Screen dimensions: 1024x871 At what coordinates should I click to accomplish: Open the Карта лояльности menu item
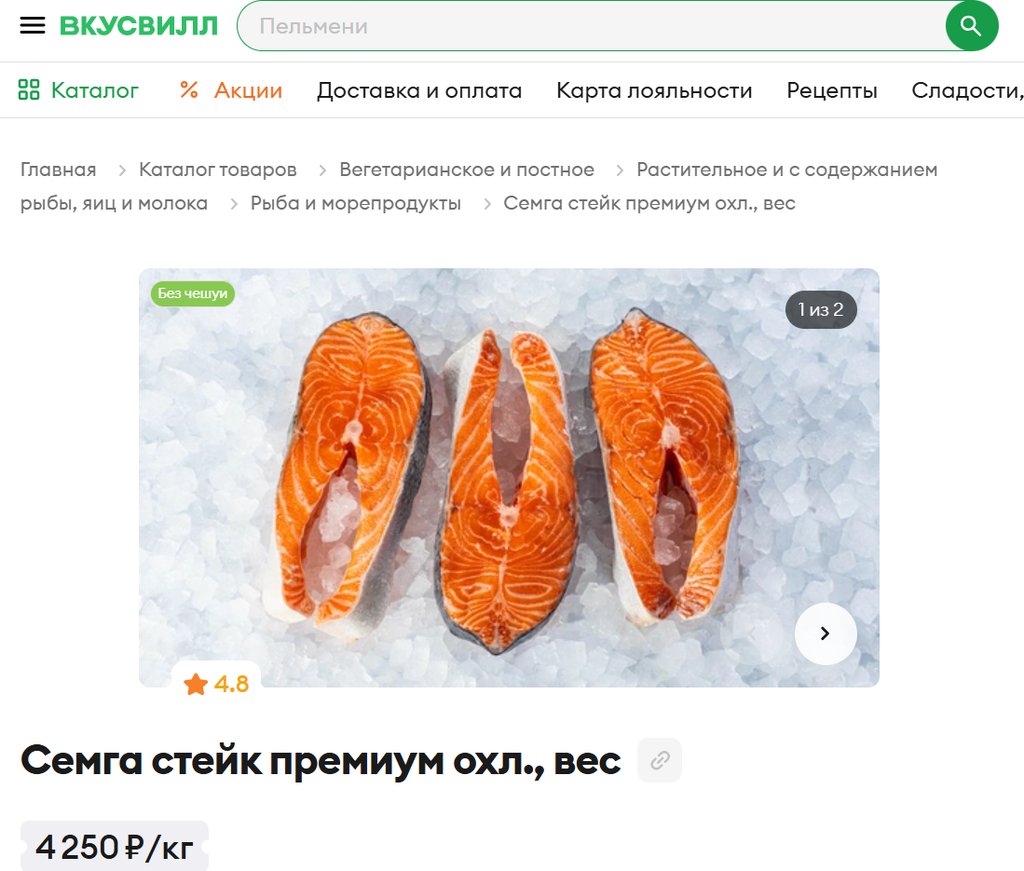click(x=654, y=90)
